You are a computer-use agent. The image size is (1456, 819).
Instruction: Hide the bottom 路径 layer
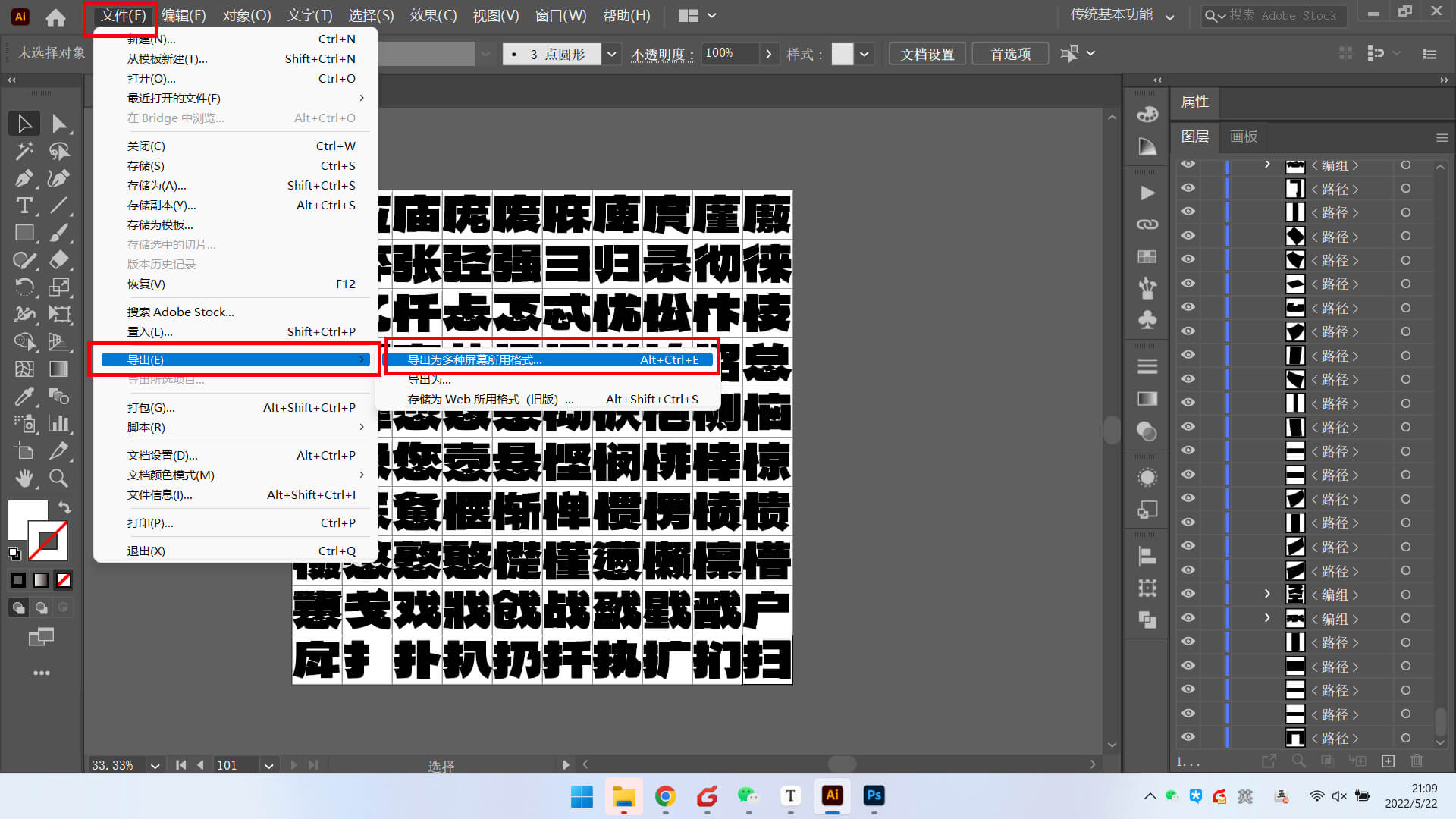pyautogui.click(x=1188, y=737)
